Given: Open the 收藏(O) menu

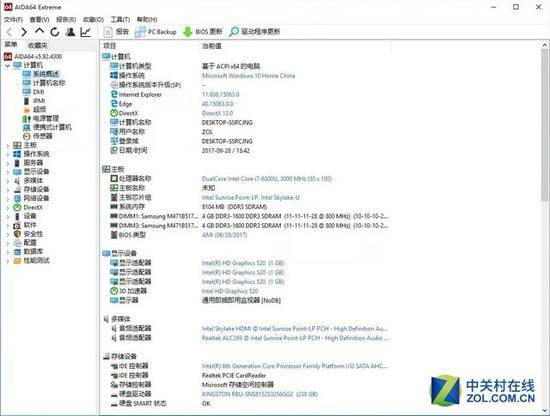Looking at the screenshot, I should coord(93,19).
